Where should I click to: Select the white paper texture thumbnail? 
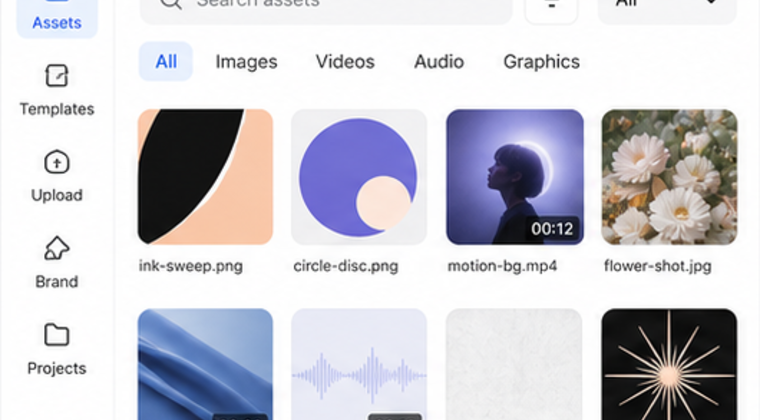(514, 364)
